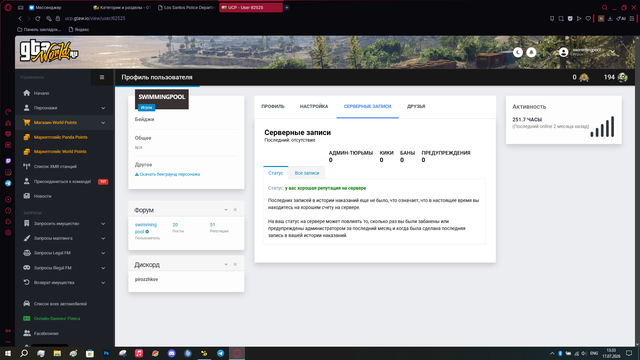Switch to Категории и разделы browser tab

(122, 7)
